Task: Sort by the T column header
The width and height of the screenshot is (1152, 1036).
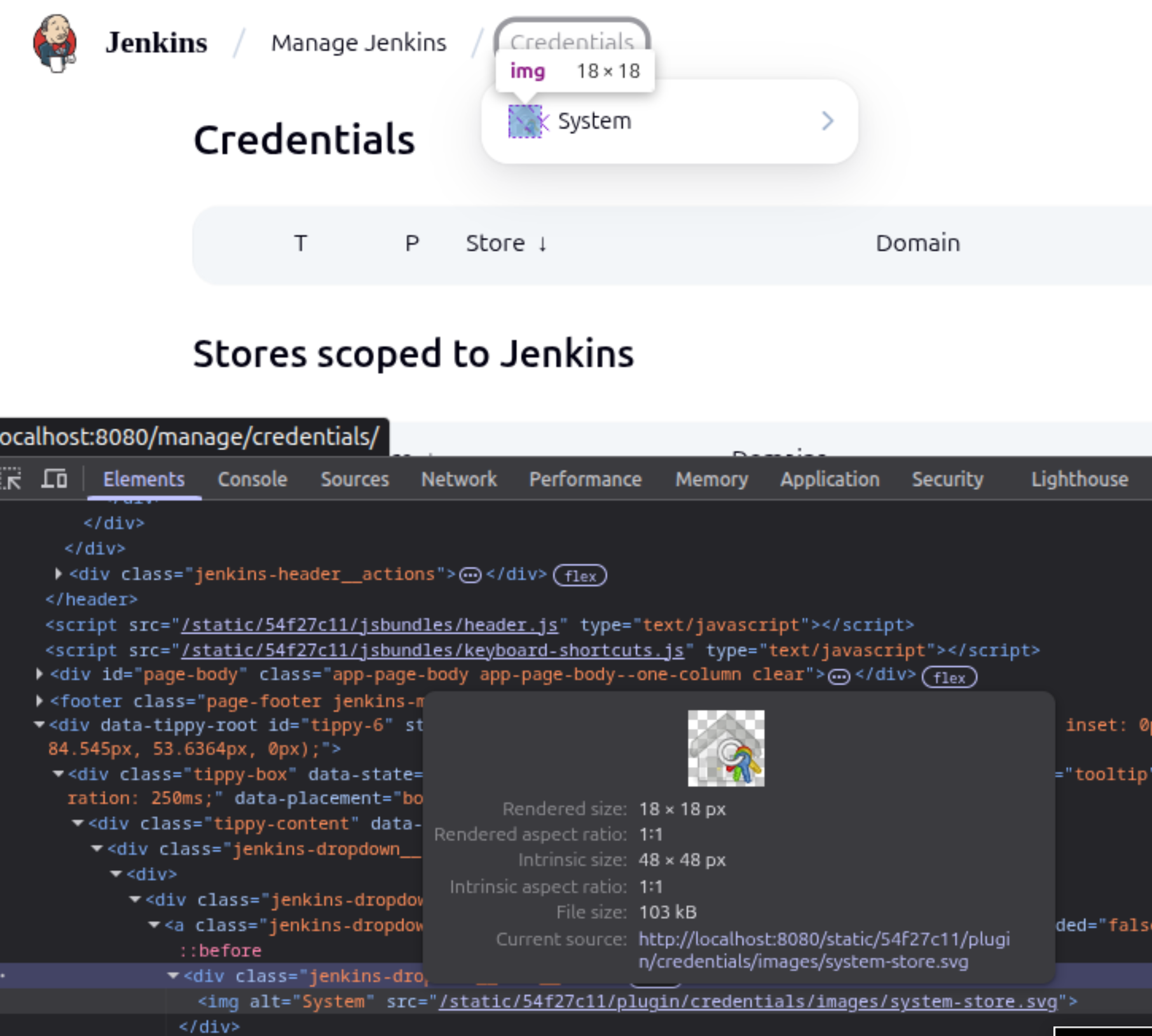Action: [x=300, y=243]
